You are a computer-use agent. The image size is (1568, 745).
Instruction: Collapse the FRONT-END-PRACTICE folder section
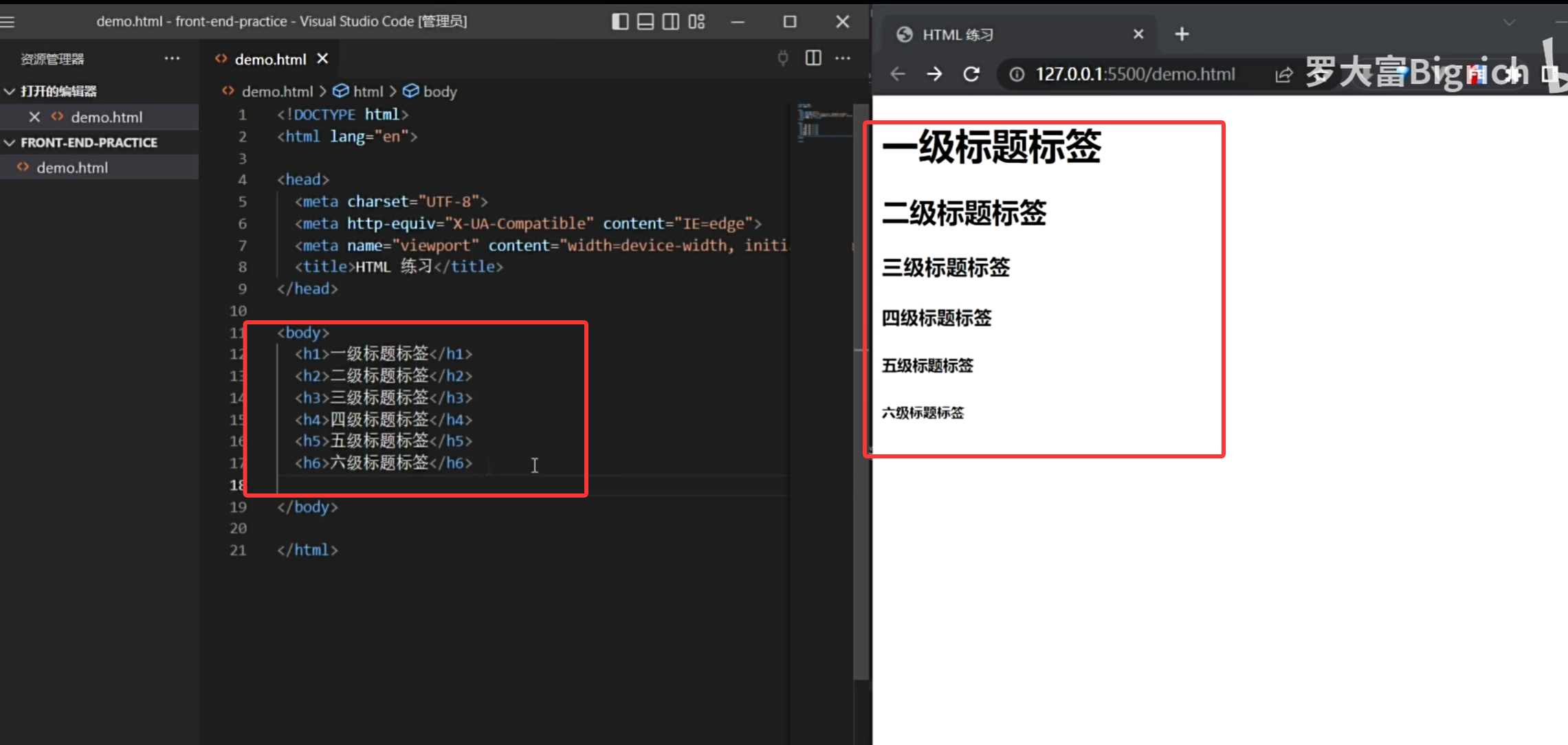[10, 143]
